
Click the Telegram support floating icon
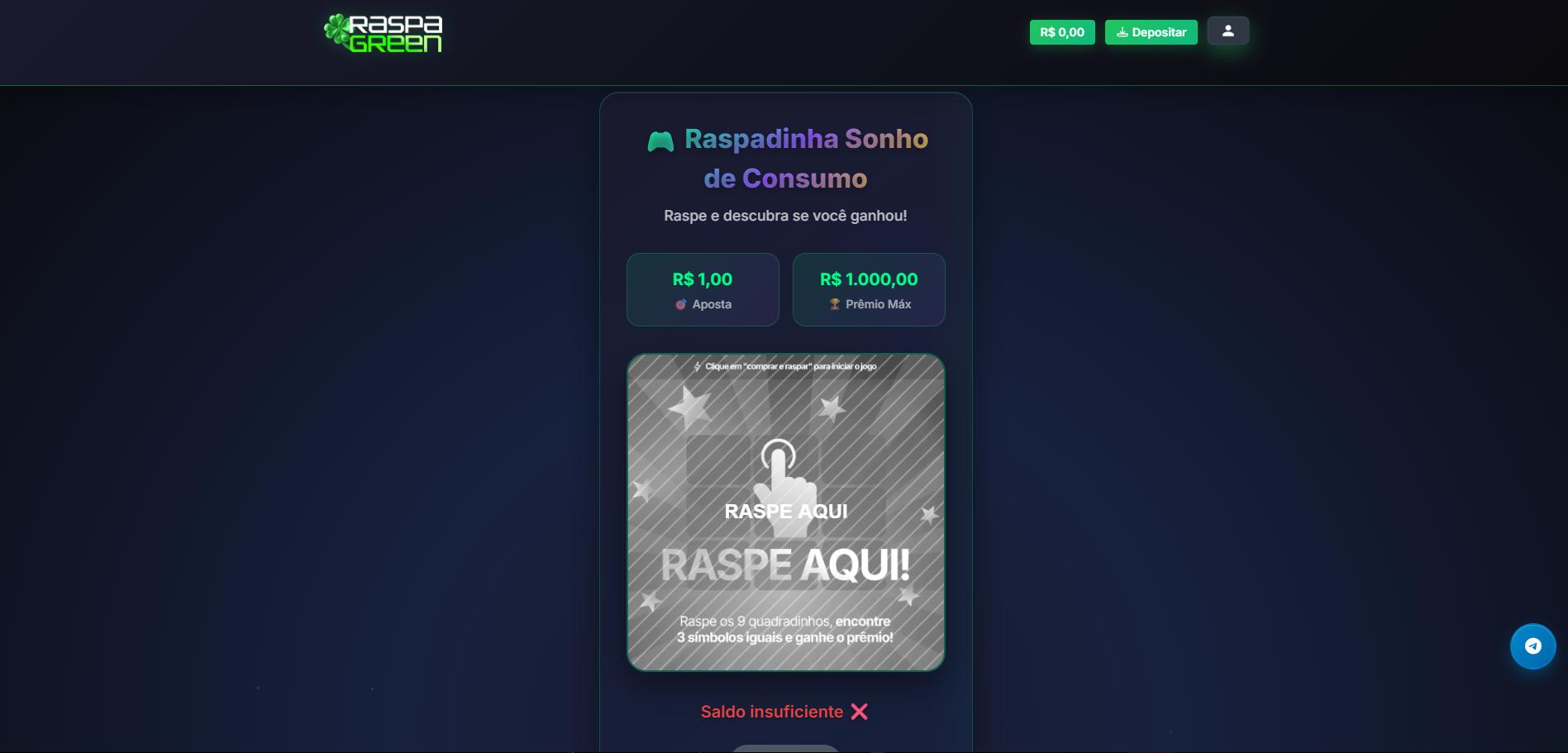point(1532,646)
